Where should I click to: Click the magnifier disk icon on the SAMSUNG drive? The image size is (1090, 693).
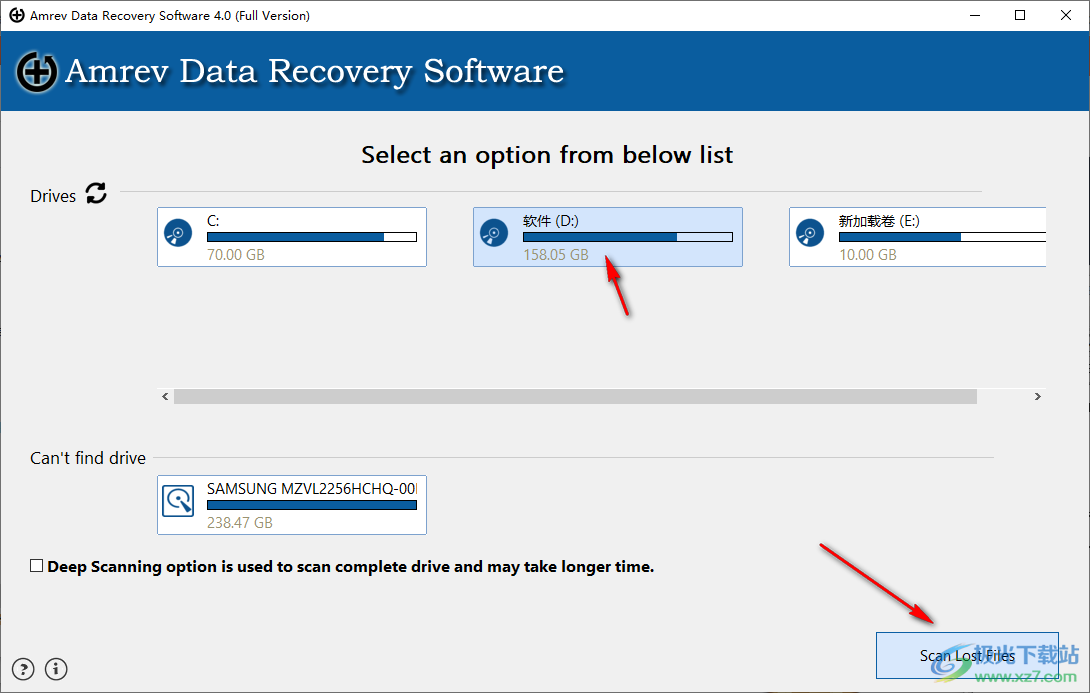179,500
